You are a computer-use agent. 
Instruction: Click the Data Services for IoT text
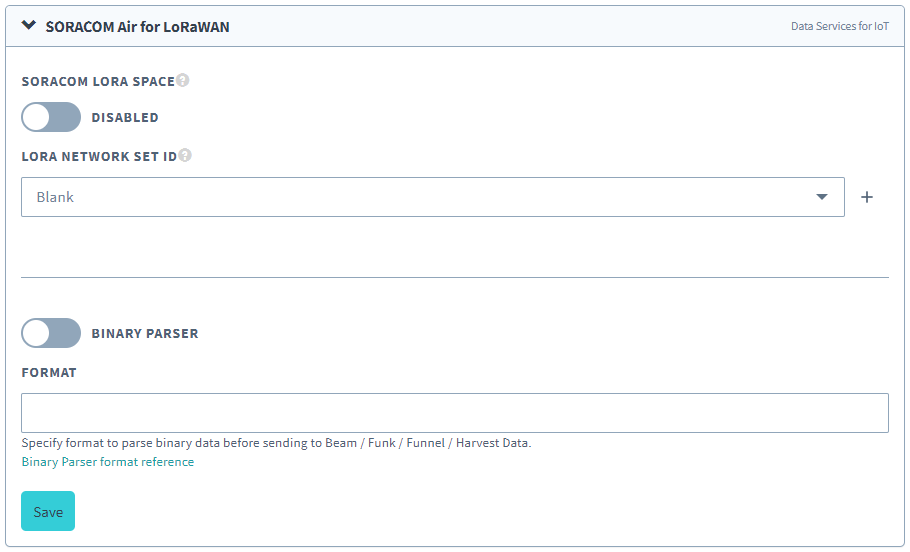(x=839, y=27)
